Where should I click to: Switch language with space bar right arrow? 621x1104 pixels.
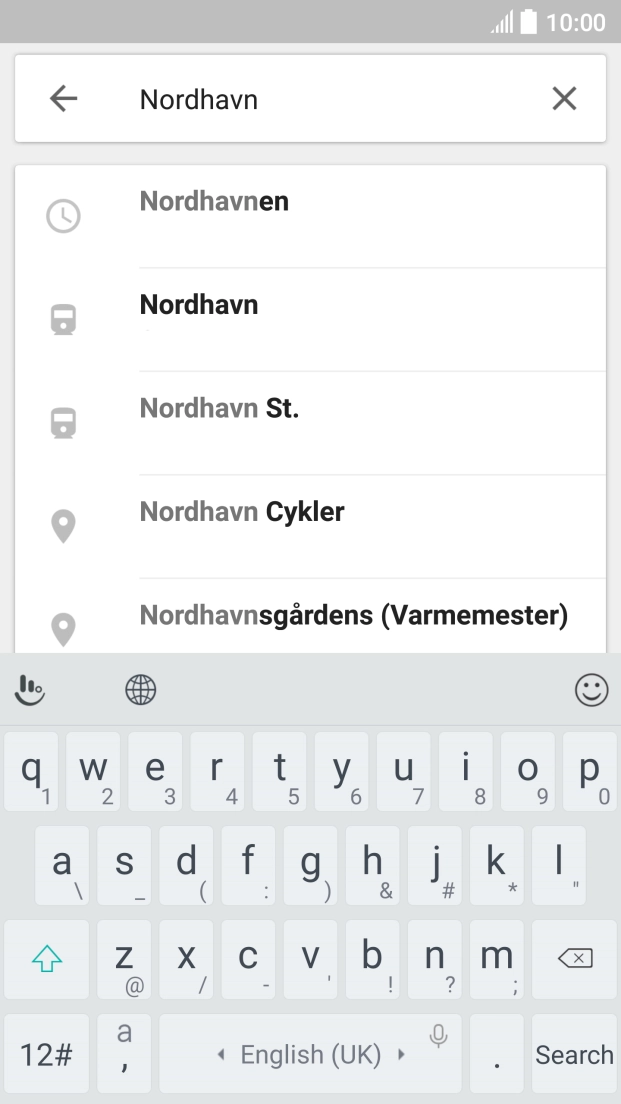coord(400,1055)
